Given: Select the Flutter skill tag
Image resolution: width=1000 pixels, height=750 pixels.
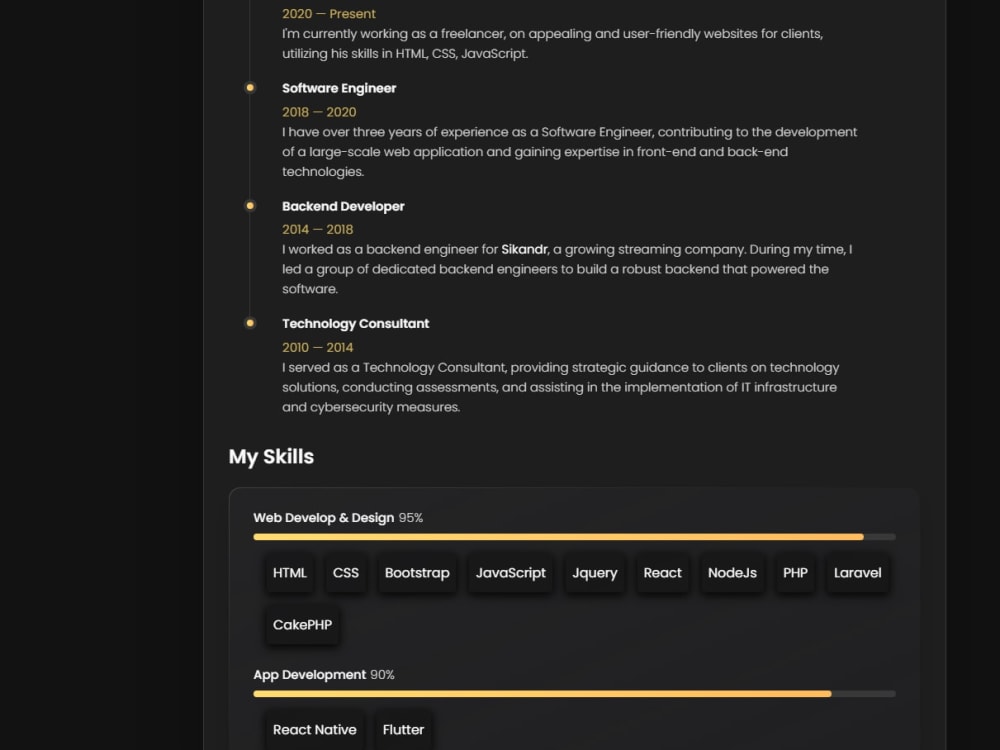Looking at the screenshot, I should tap(403, 730).
